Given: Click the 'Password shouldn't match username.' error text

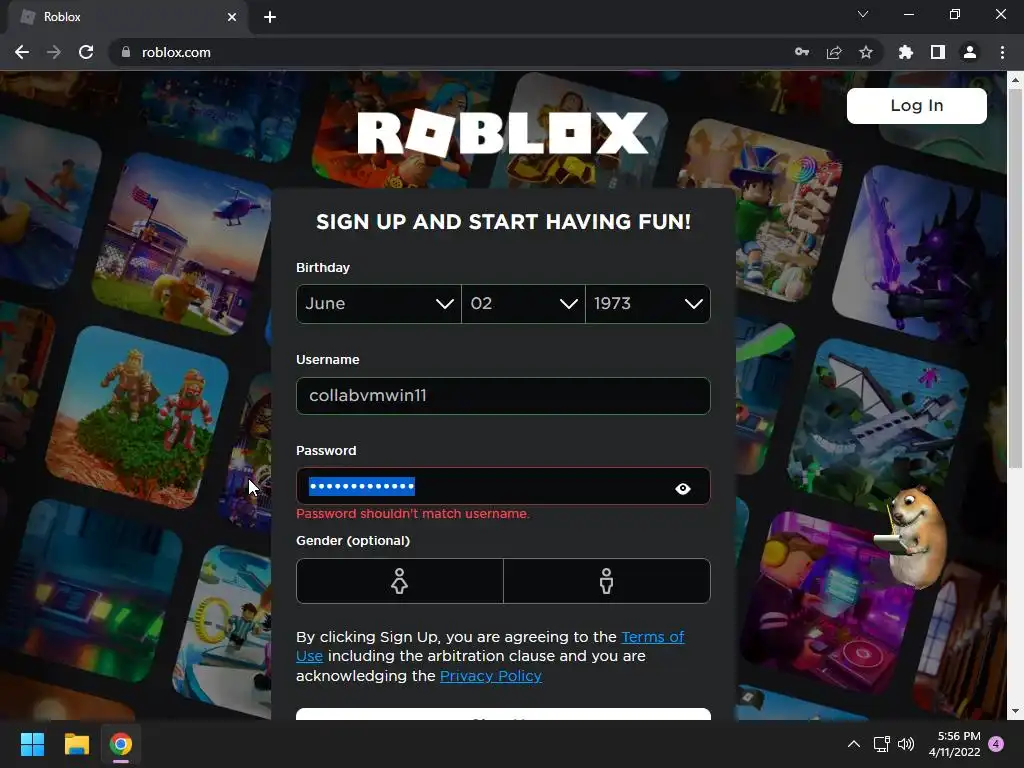Looking at the screenshot, I should click(x=413, y=514).
